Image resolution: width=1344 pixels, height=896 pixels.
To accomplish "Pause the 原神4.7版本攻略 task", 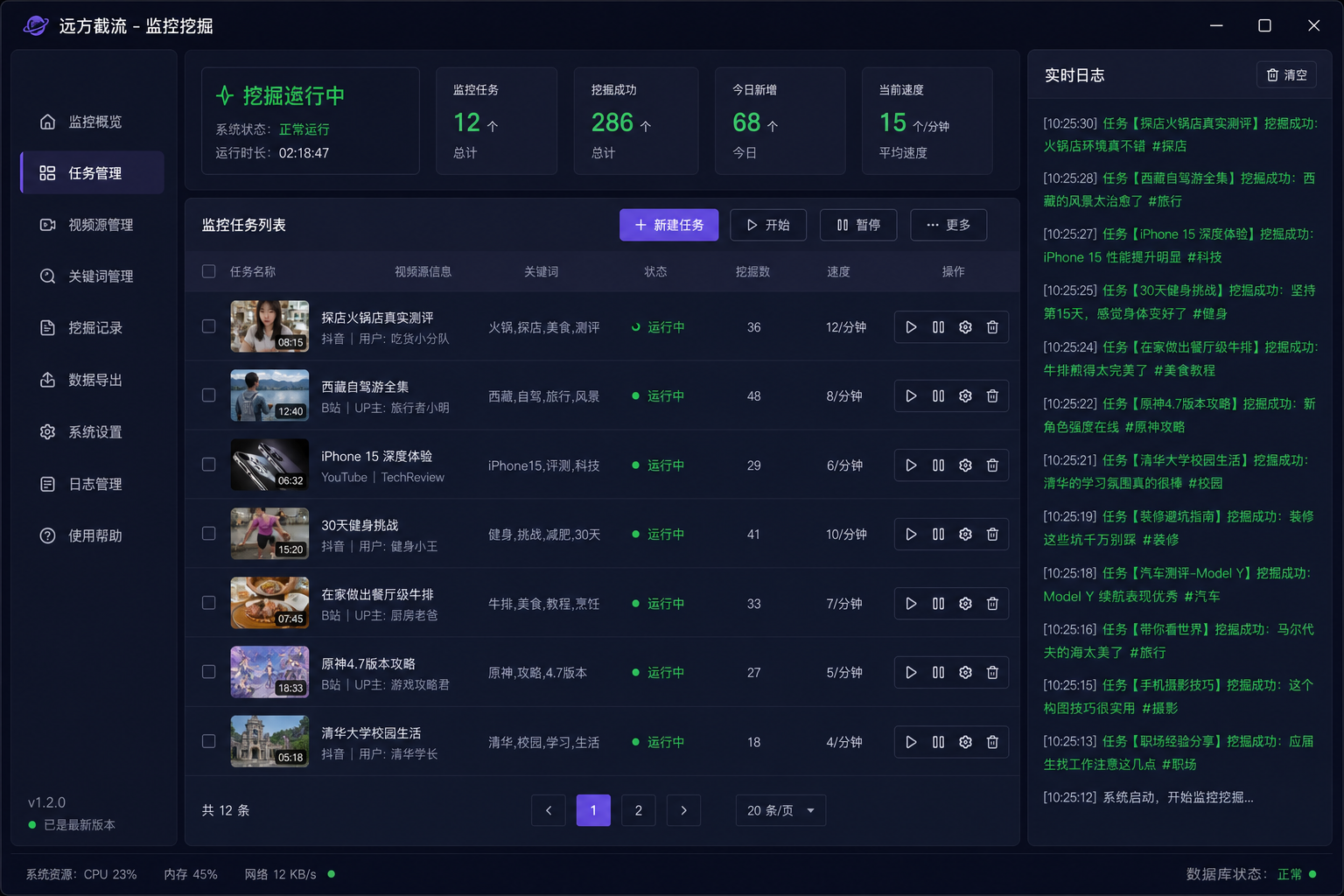I will [938, 673].
